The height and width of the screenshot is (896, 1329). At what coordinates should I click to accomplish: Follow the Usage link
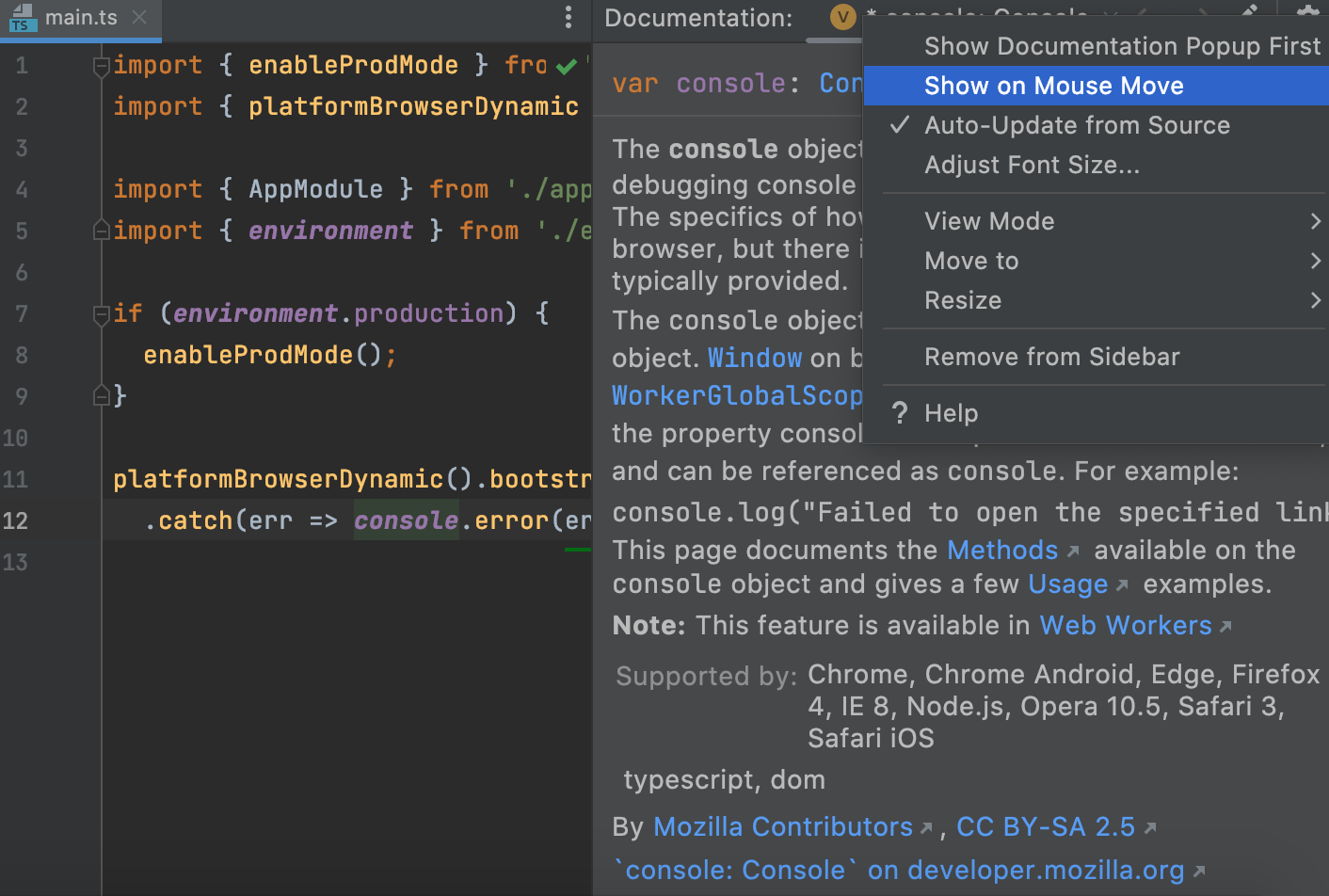click(x=1068, y=584)
